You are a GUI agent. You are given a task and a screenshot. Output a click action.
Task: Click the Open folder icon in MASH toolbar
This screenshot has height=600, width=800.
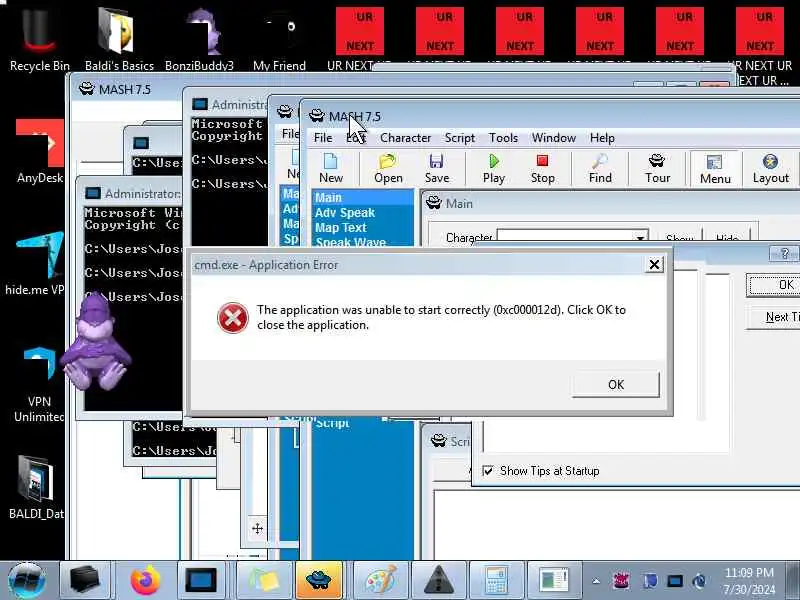(x=388, y=169)
